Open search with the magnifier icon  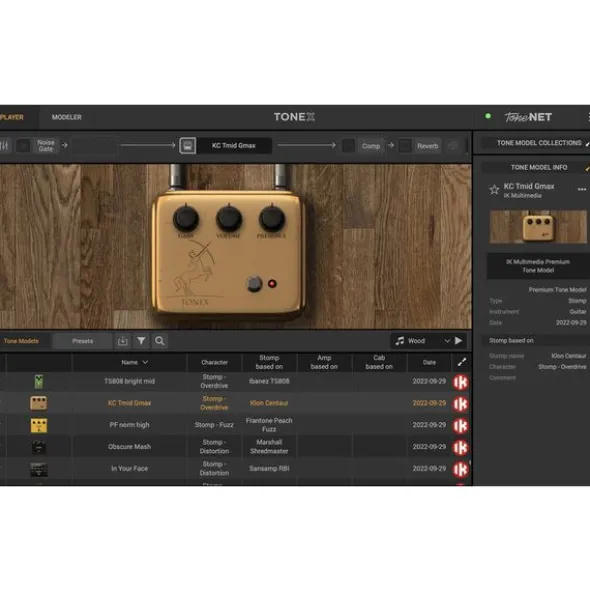[160, 341]
